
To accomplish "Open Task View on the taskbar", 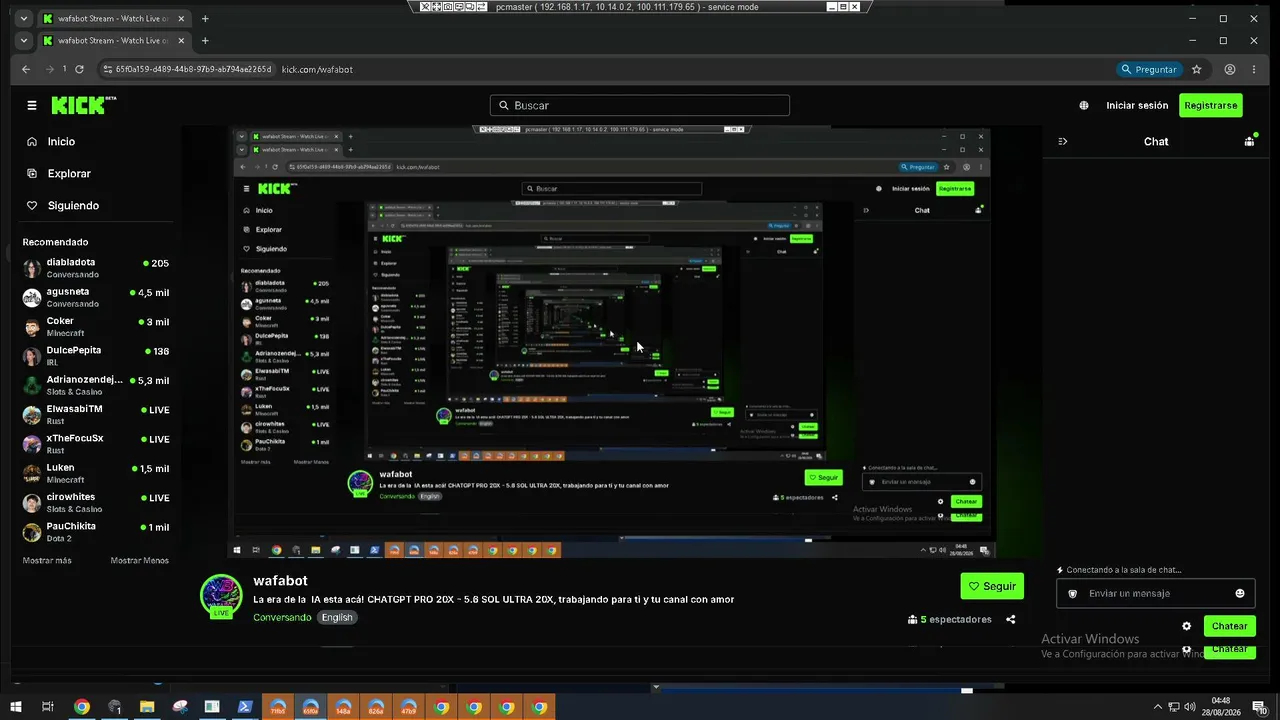I will (48, 707).
